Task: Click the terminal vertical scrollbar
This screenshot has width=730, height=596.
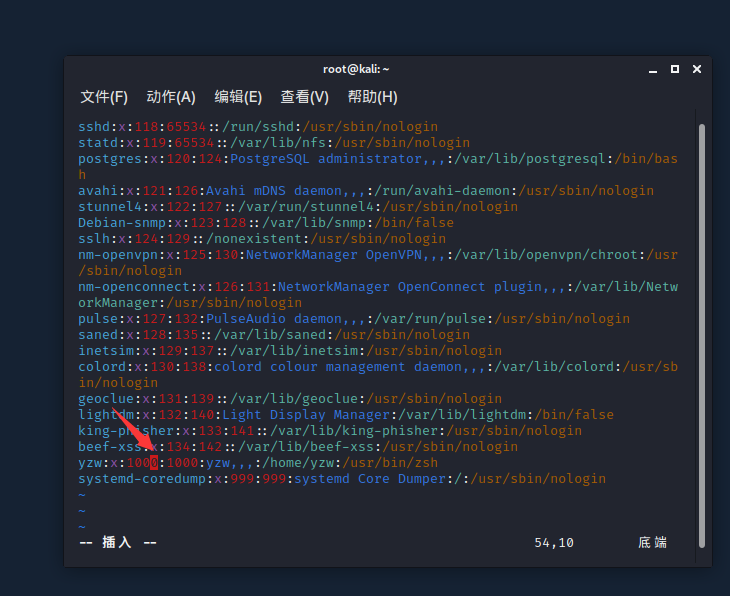Action: 701,330
